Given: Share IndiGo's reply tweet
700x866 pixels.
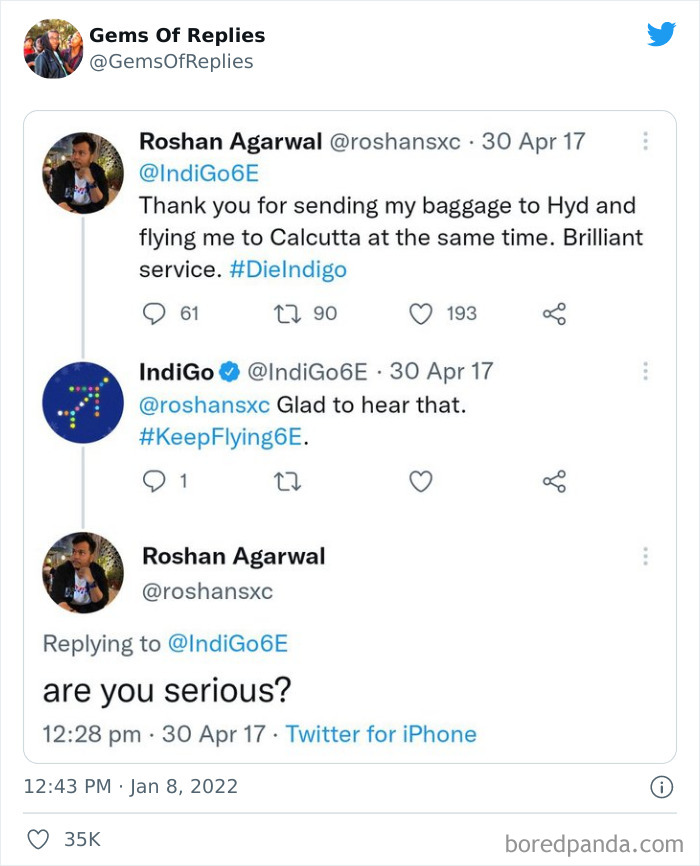Looking at the screenshot, I should pos(554,481).
